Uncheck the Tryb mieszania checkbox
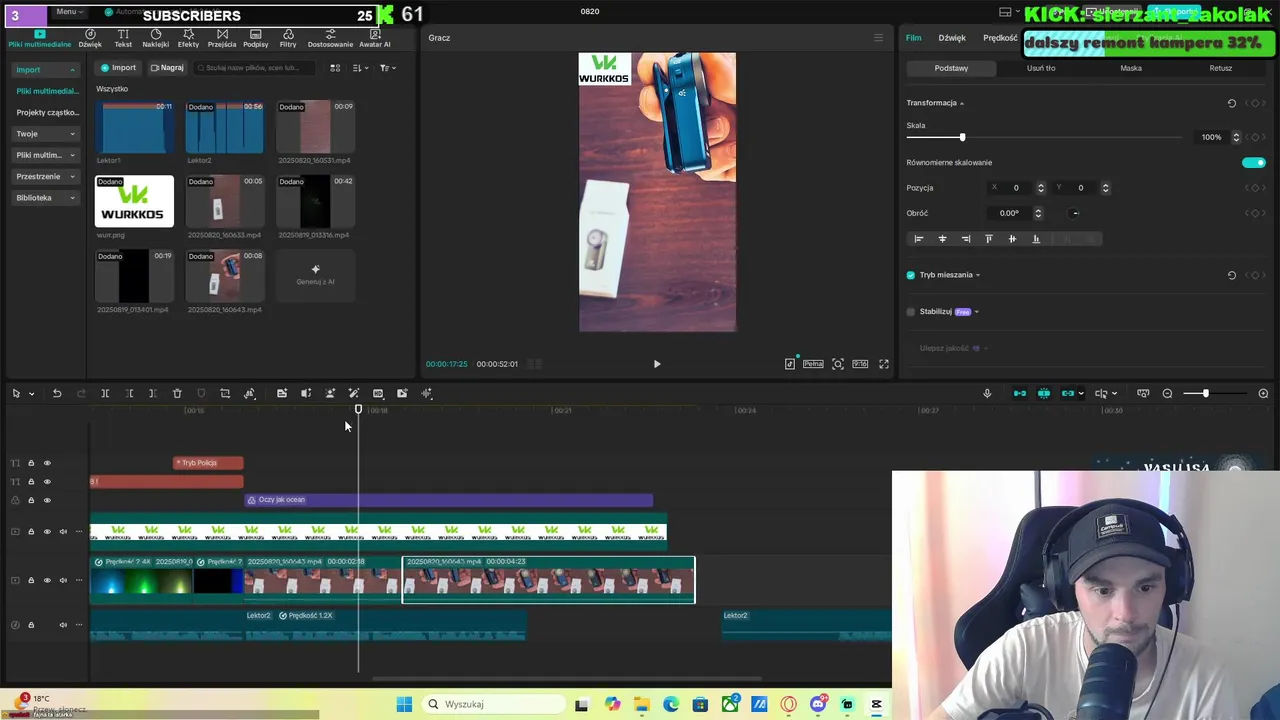The width and height of the screenshot is (1280, 720). [910, 275]
